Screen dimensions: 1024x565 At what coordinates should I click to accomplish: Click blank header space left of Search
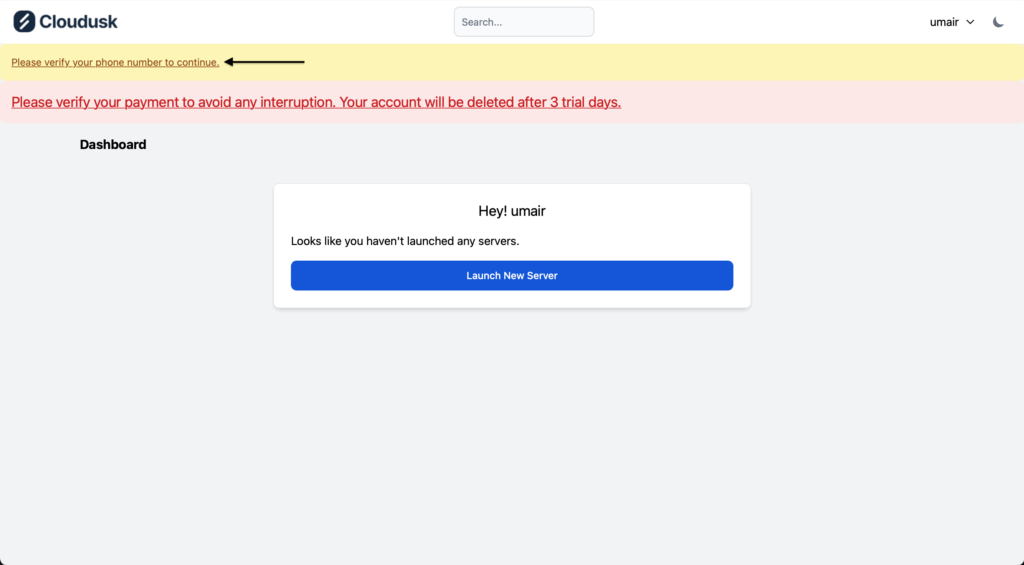tap(290, 22)
